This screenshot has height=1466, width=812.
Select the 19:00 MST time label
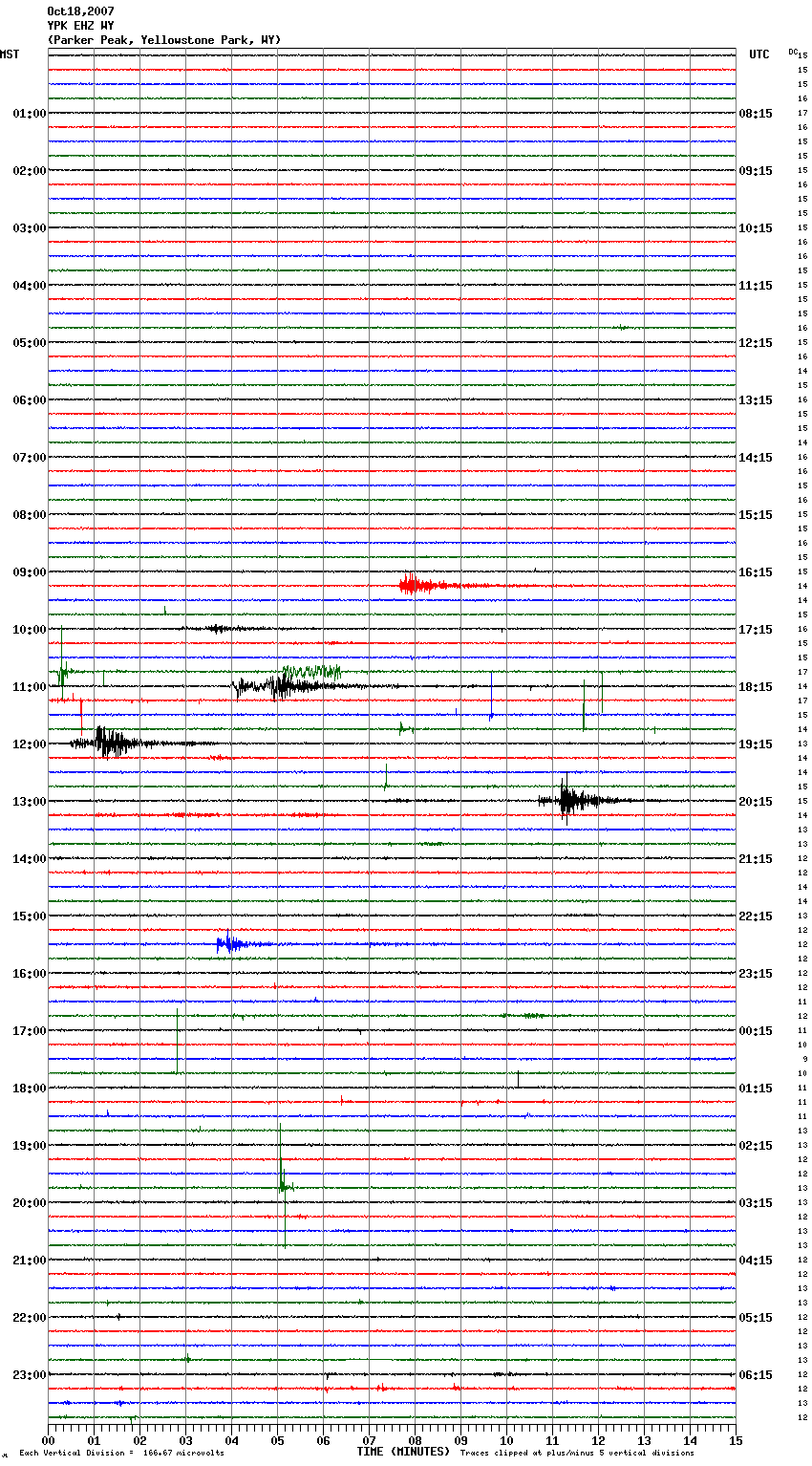click(x=30, y=1146)
